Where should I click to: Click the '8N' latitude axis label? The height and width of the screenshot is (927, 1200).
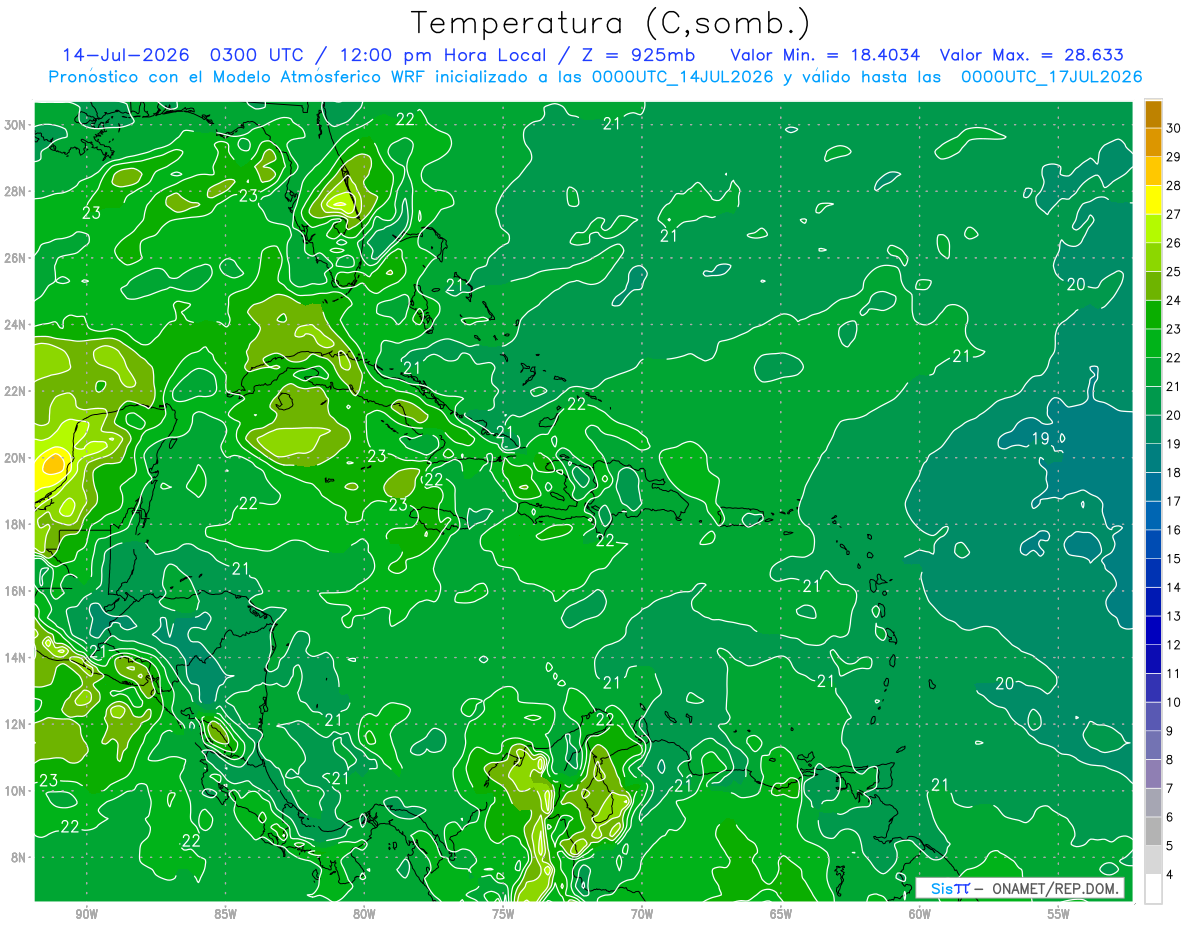point(18,857)
